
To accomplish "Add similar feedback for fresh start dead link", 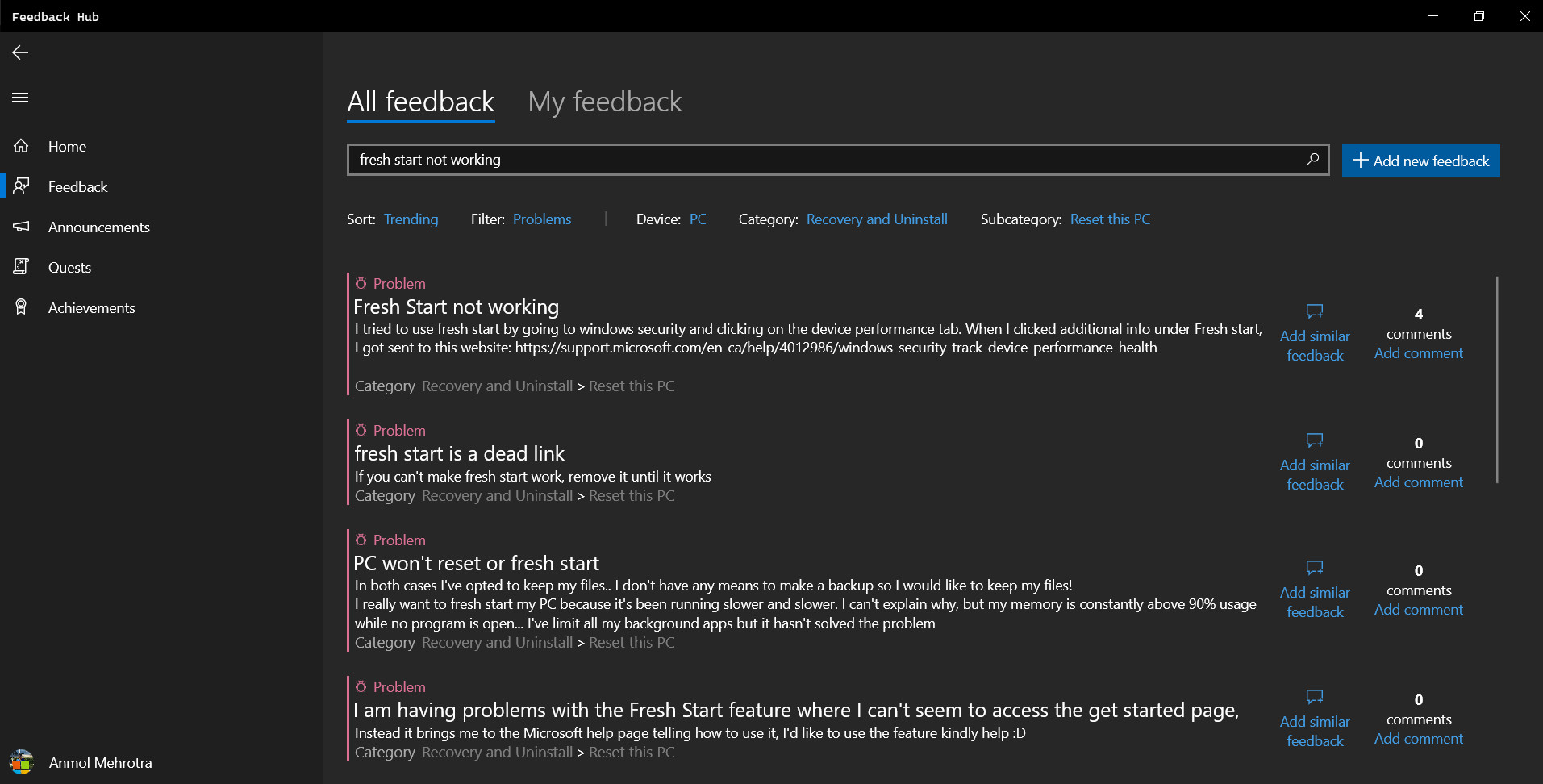I will coord(1315,474).
